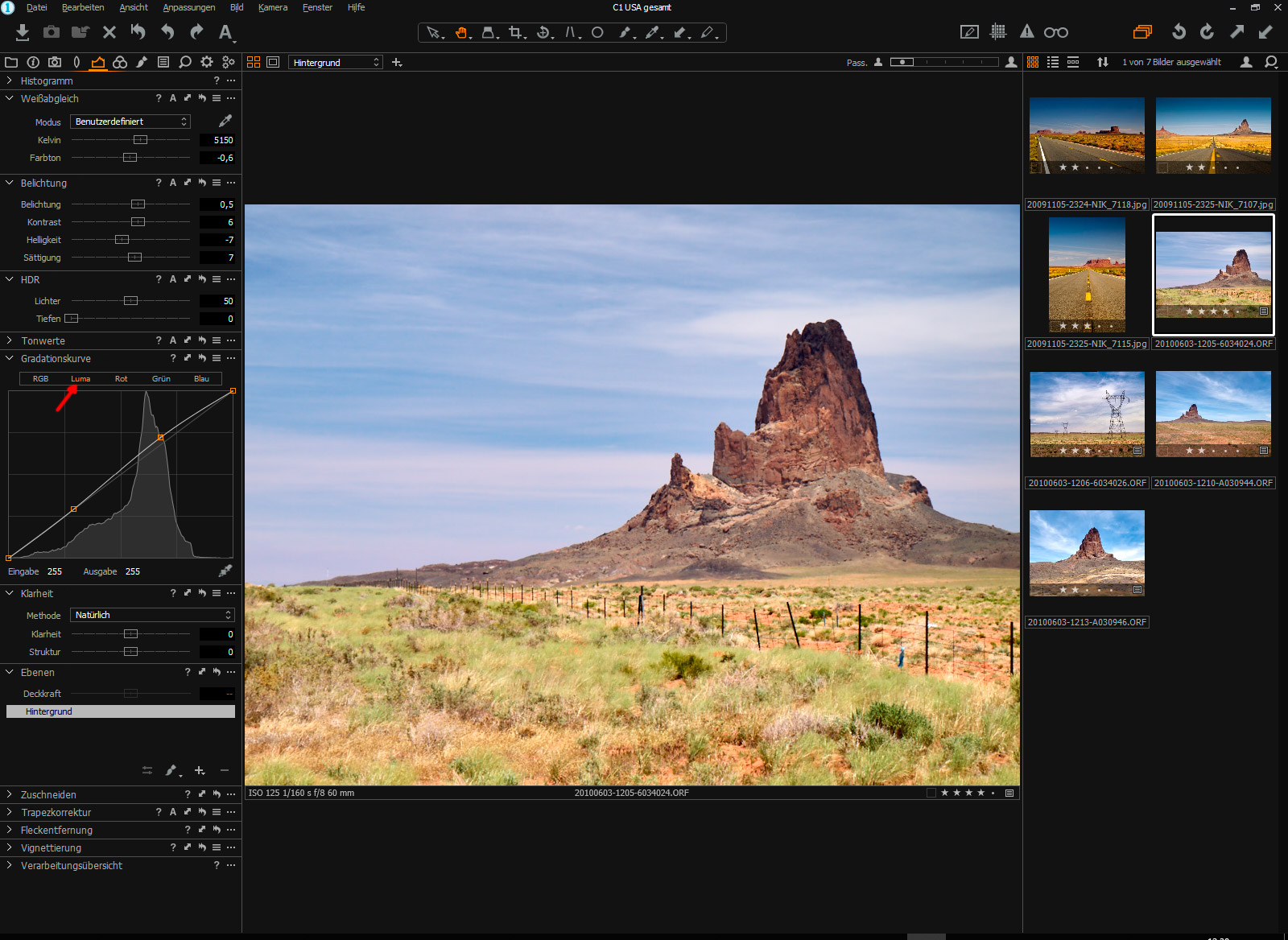Switch browser to filmstrip view
The width and height of the screenshot is (1288, 940).
coord(1073,62)
